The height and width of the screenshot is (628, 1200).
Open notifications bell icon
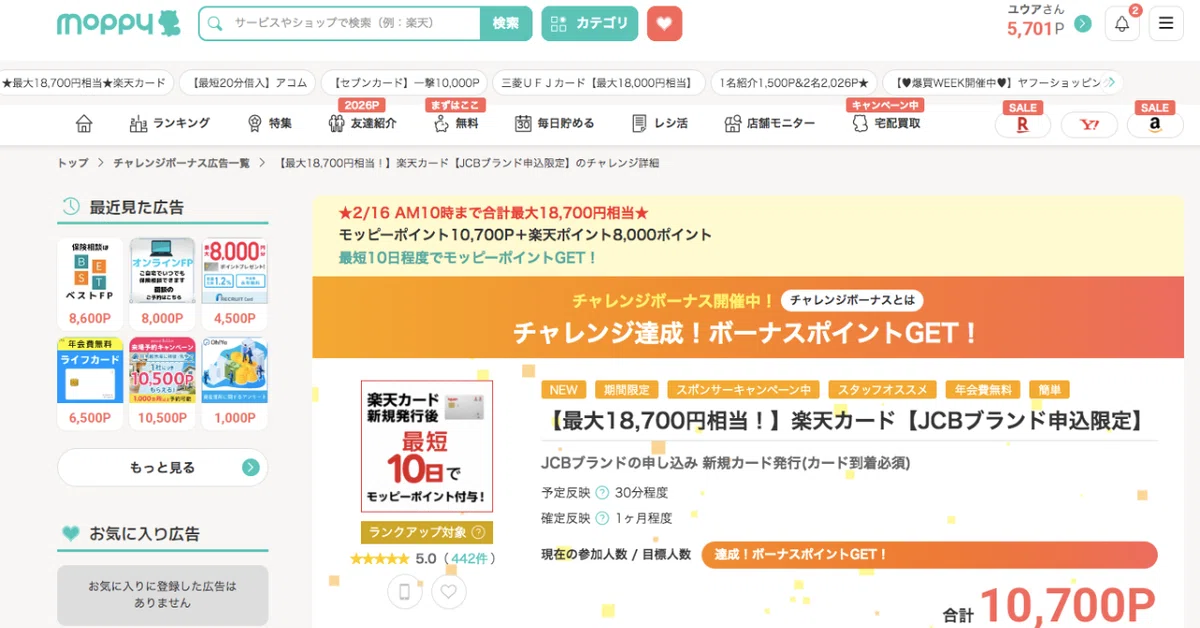pos(1122,24)
